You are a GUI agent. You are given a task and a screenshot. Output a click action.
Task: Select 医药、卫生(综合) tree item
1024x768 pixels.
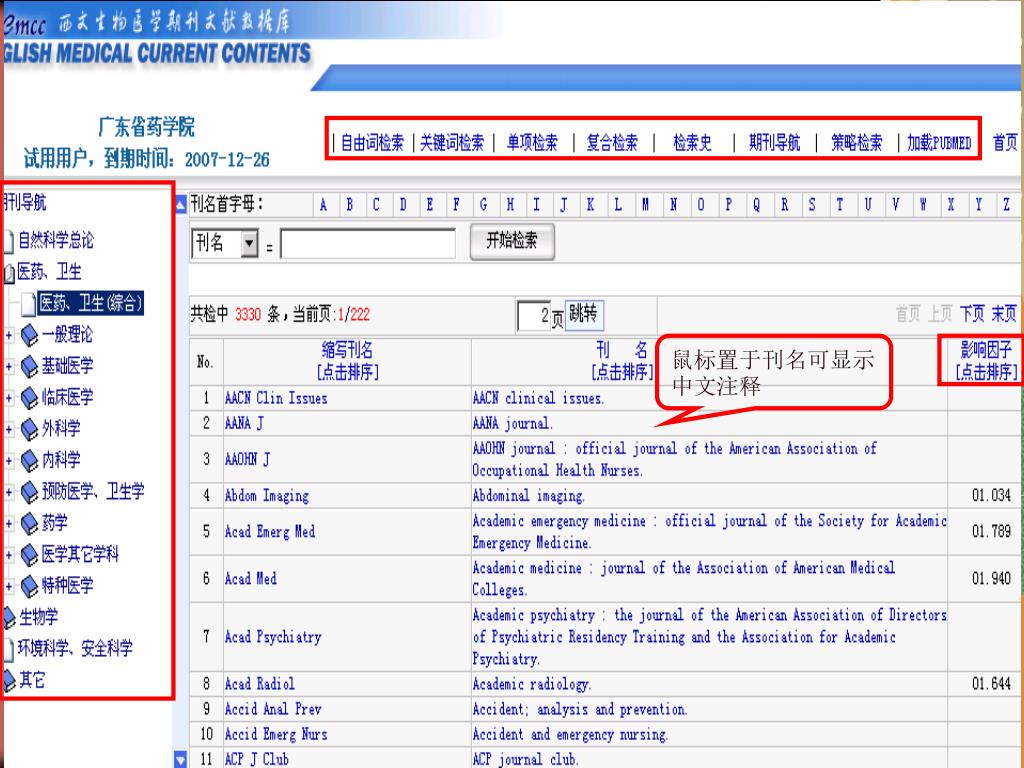click(90, 303)
